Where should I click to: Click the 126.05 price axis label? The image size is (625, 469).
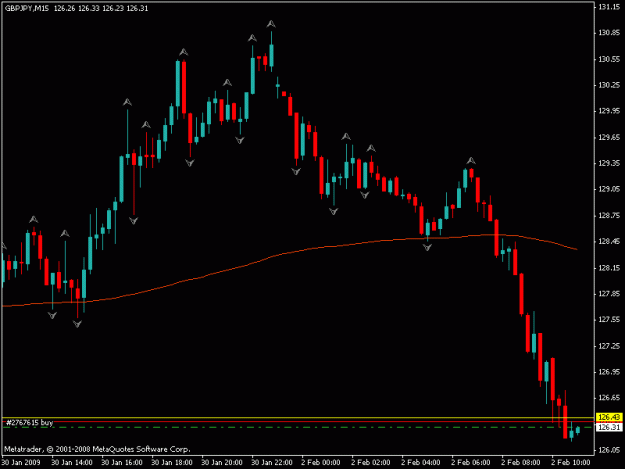tap(609, 450)
